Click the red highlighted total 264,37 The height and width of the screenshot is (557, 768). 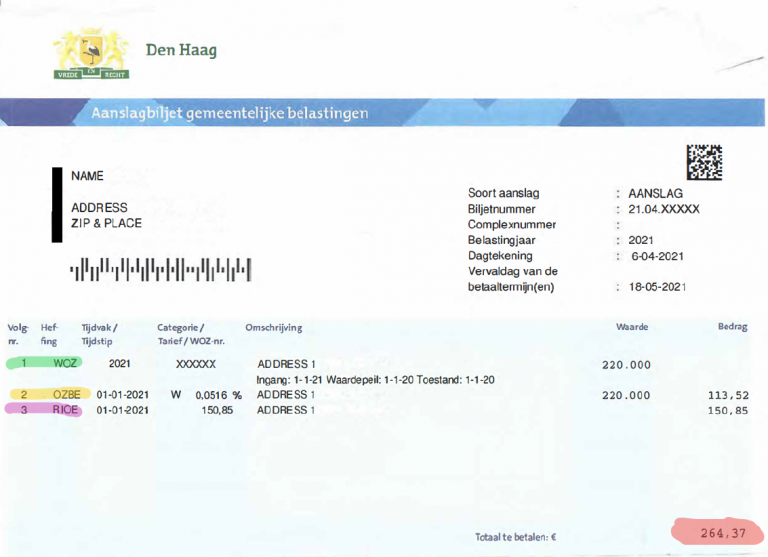pos(718,532)
